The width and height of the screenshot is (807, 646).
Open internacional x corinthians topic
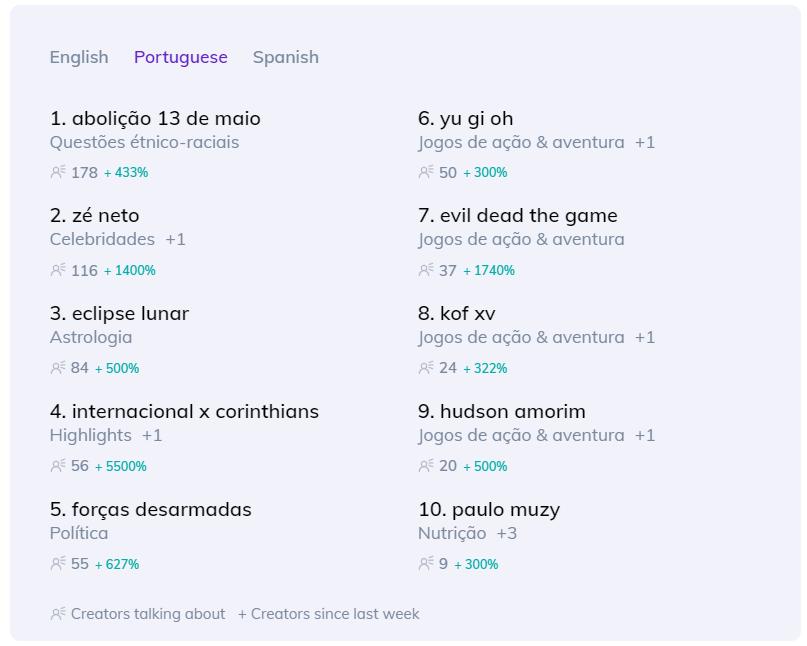point(184,412)
